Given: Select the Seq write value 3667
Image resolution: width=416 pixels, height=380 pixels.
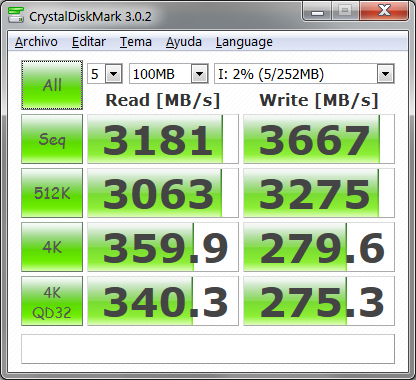Looking at the screenshot, I should pos(319,139).
